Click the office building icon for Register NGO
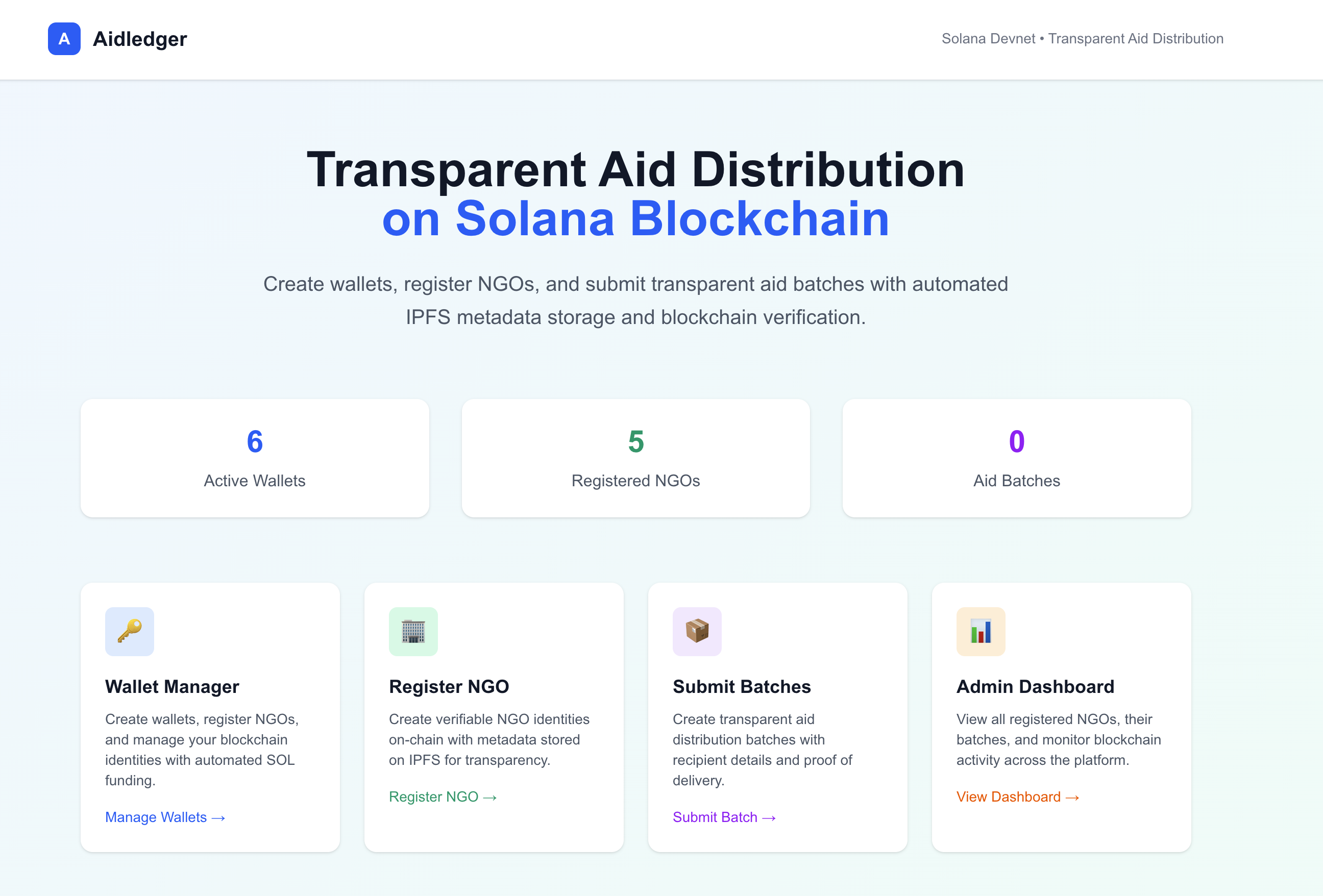The height and width of the screenshot is (896, 1323). point(413,631)
